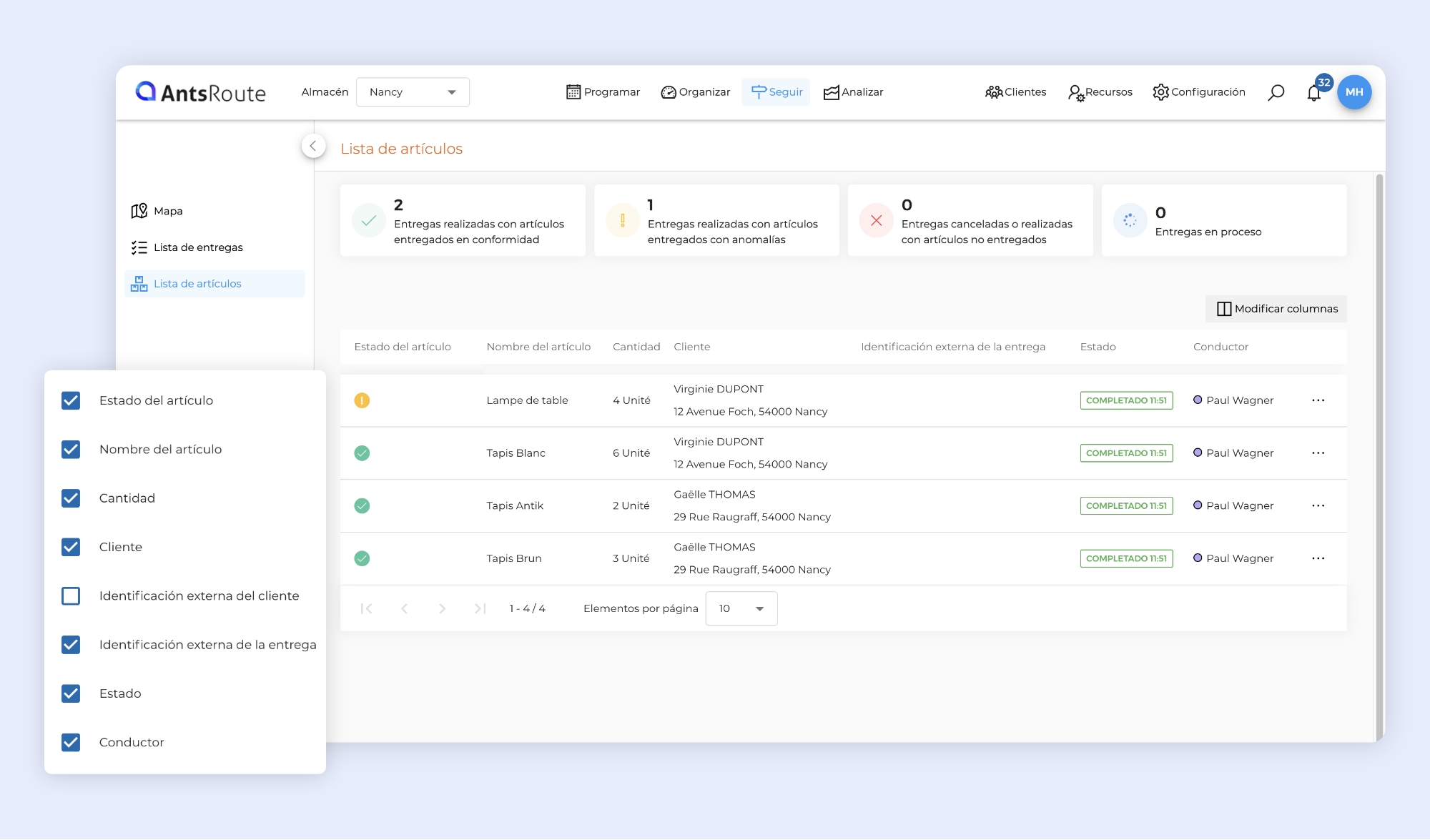Expand the elements per page dropdown
Screen dimensions: 1430x840
pyautogui.click(x=741, y=608)
